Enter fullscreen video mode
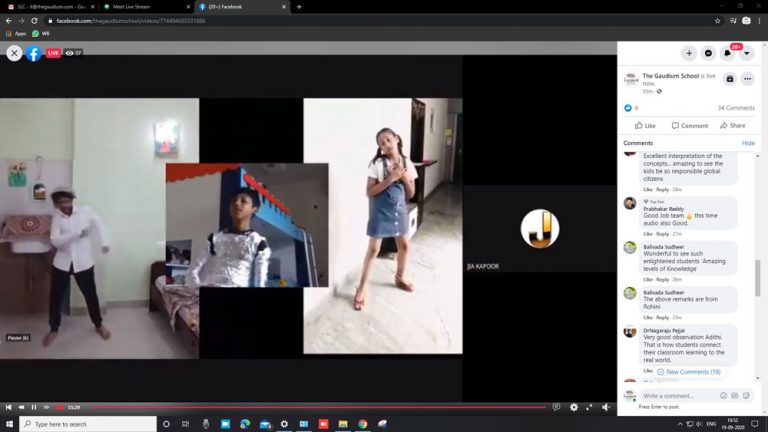 point(589,408)
